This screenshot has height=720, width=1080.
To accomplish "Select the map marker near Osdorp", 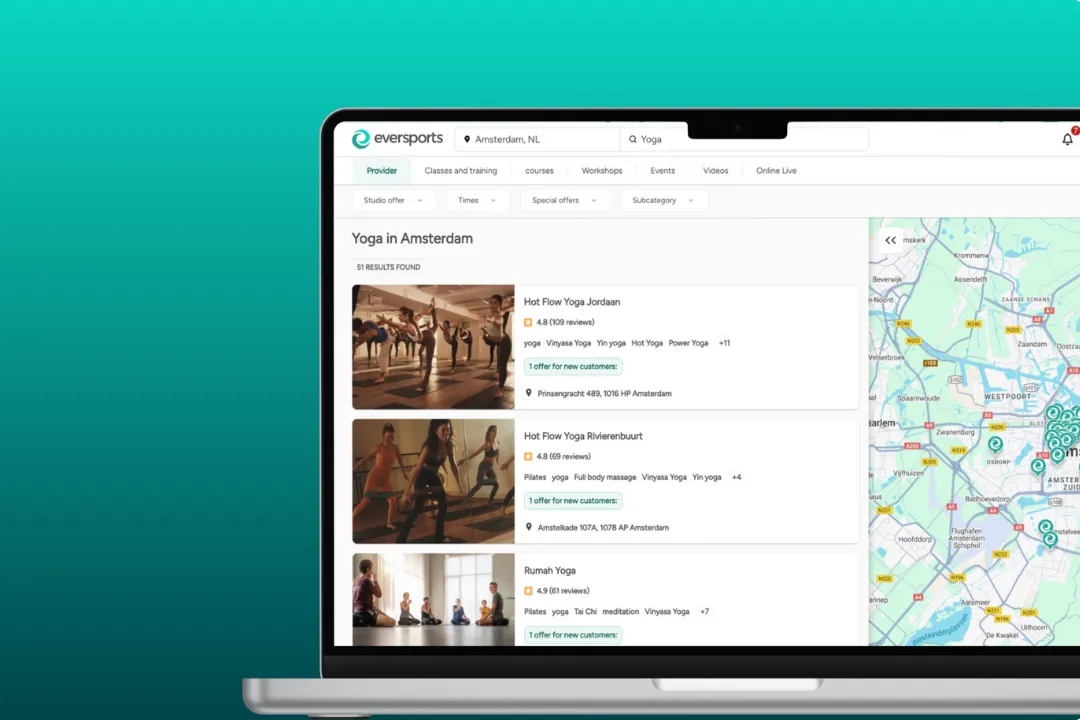I will click(995, 444).
